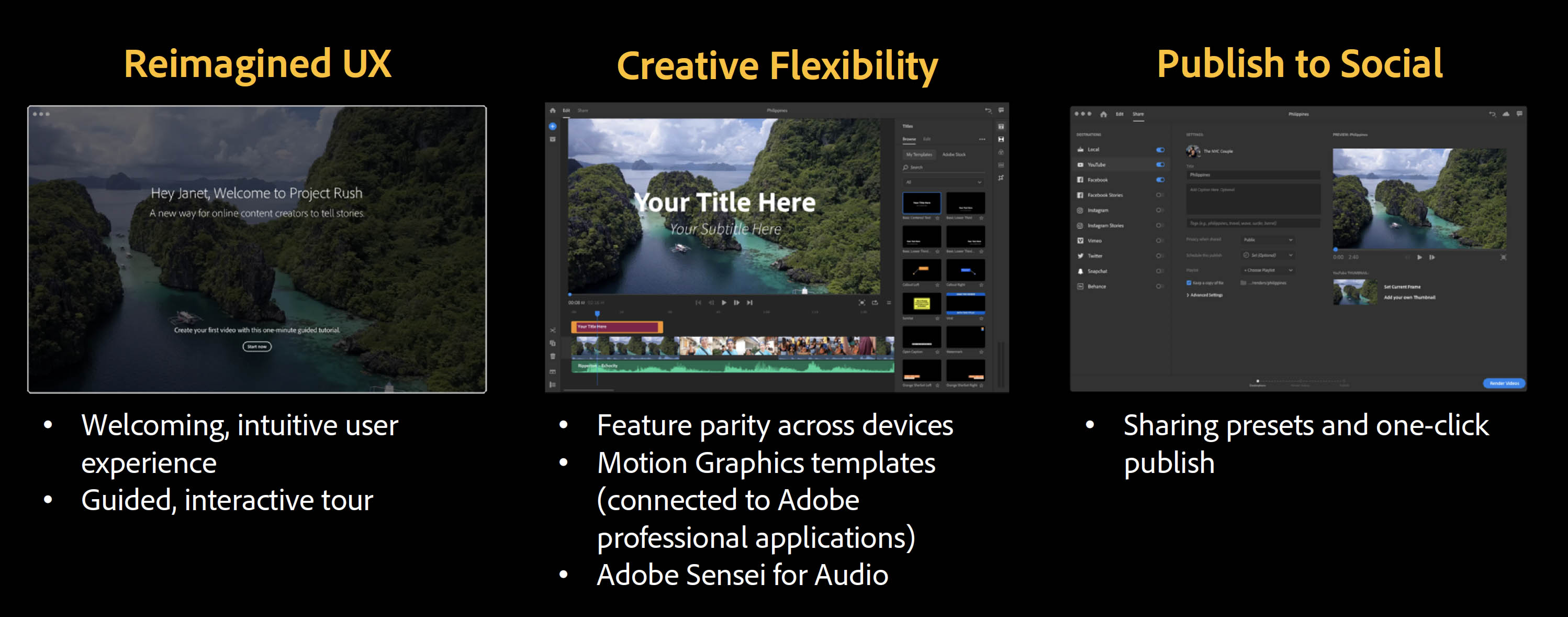Expand Advanced Settings in the share screenshot

pos(1205,295)
